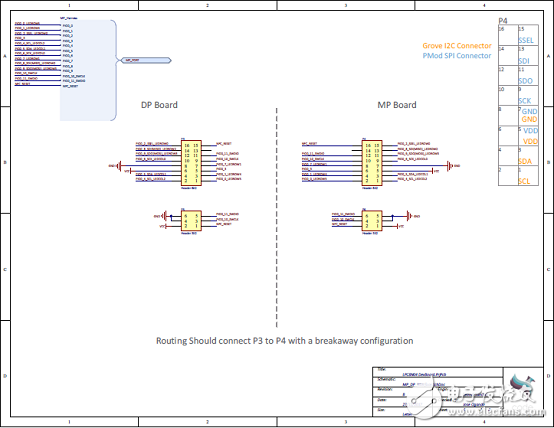Select the blue PMod SPI Connector text

pyautogui.click(x=457, y=55)
